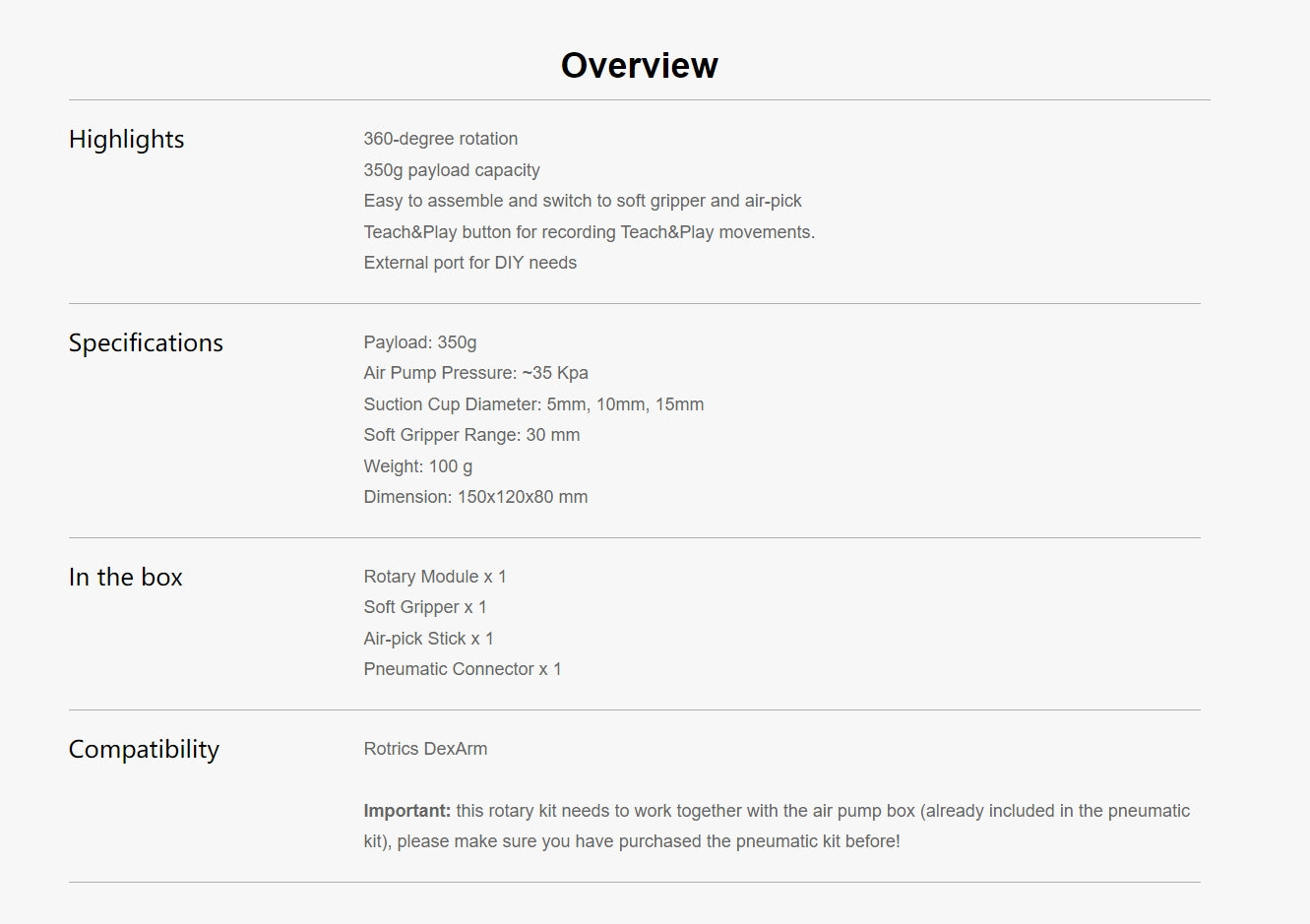Click the Payload: 350g specification
The width and height of the screenshot is (1310, 924).
[x=419, y=342]
